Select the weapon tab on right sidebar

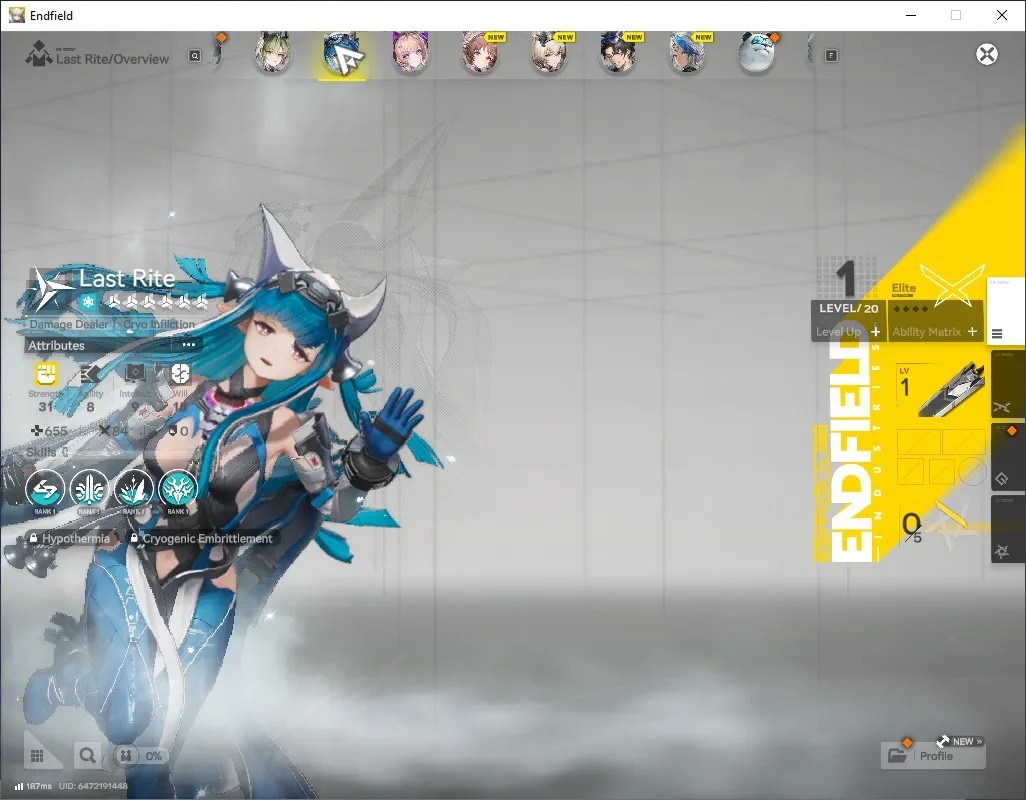(1008, 385)
